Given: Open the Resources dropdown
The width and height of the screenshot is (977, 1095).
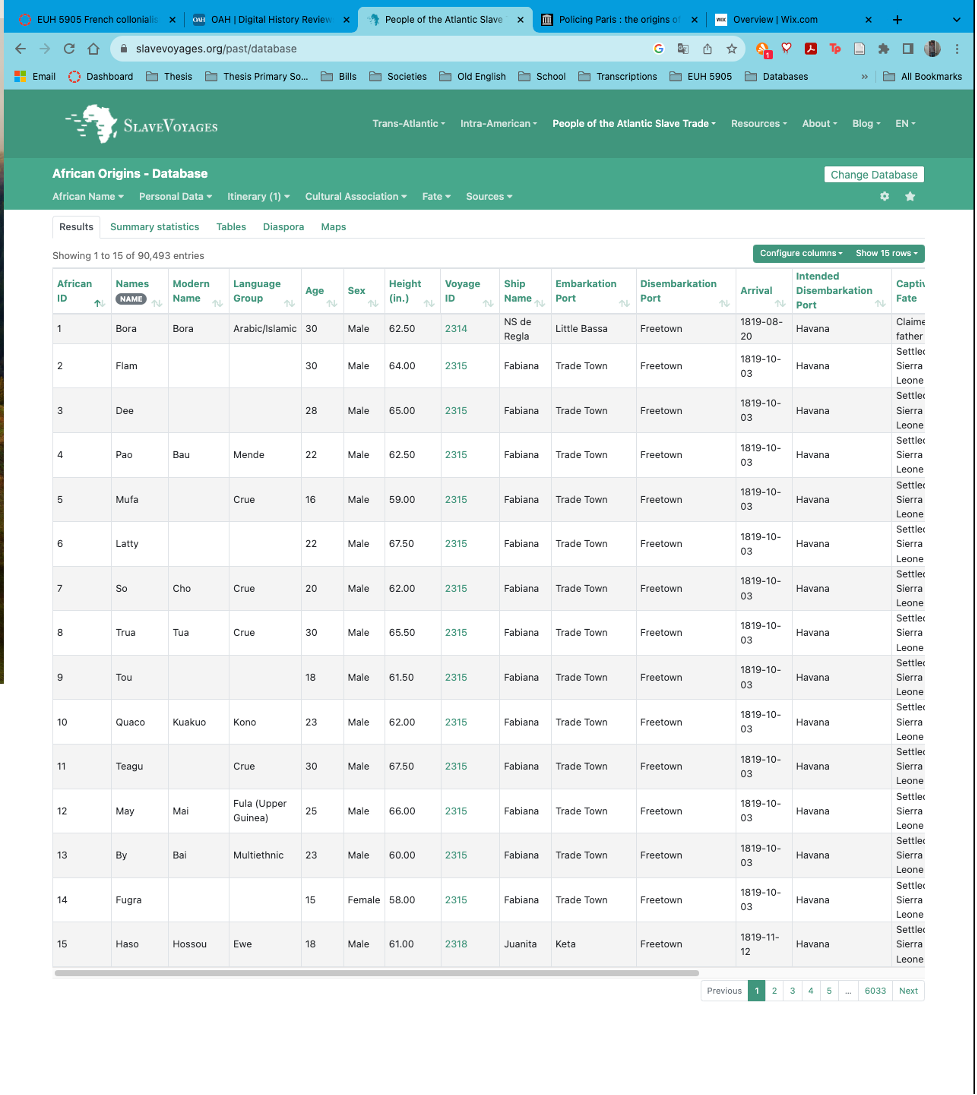Looking at the screenshot, I should pyautogui.click(x=759, y=124).
